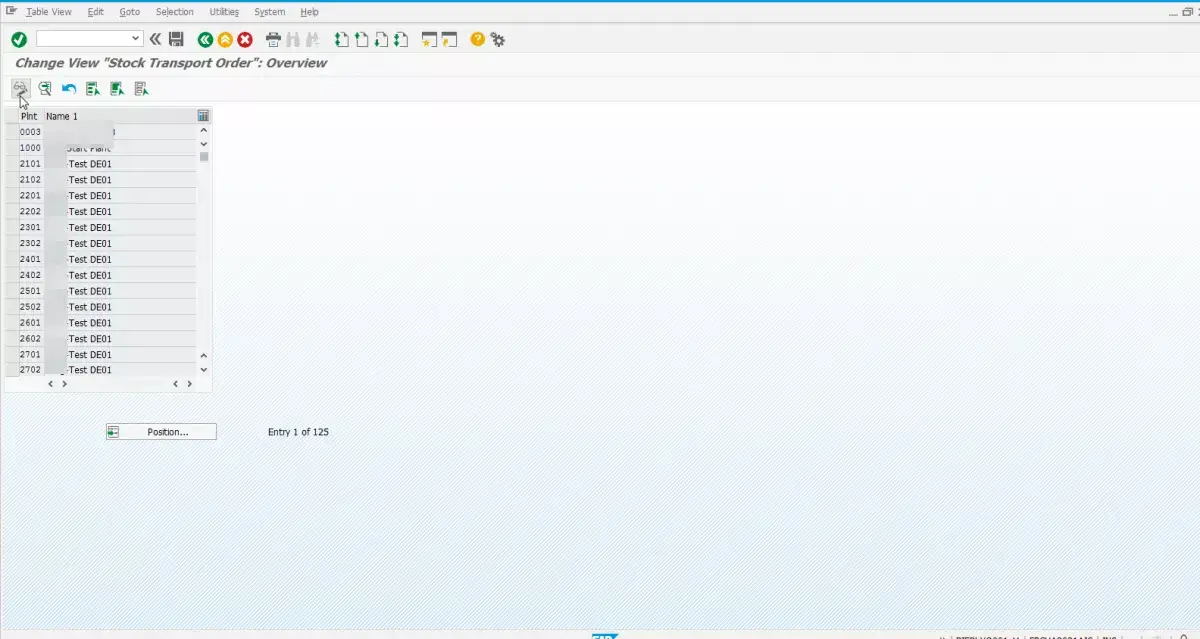This screenshot has width=1200, height=639.
Task: Select row marker for plant 2101
Action: pos(11,164)
